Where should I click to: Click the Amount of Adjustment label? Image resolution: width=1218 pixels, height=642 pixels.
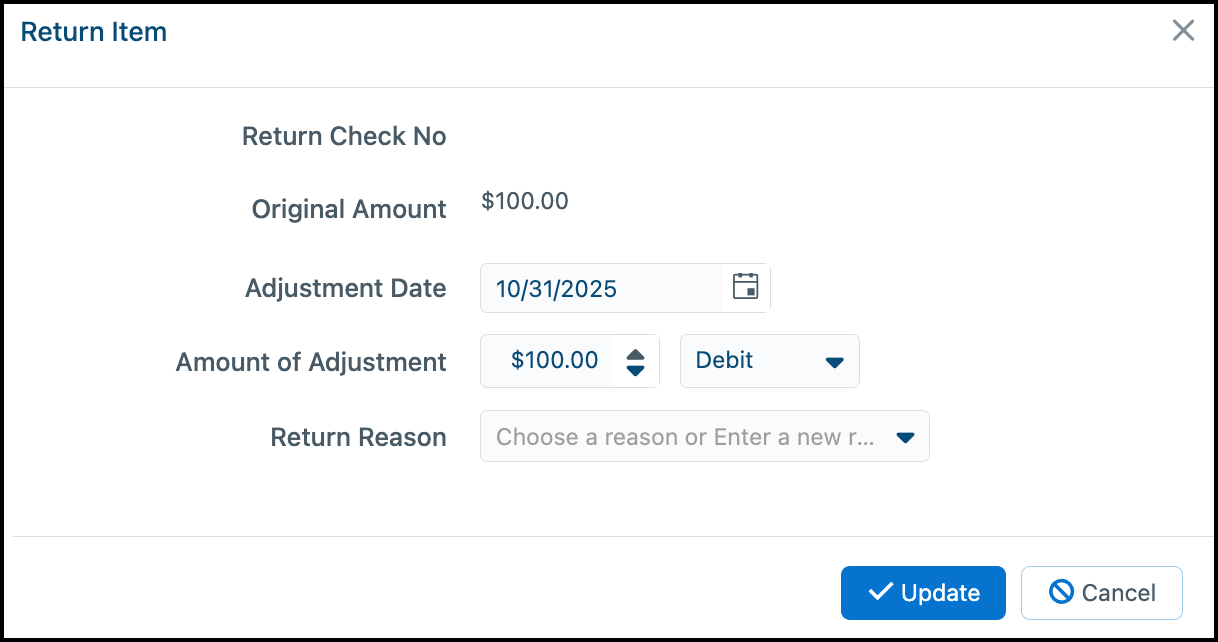311,362
